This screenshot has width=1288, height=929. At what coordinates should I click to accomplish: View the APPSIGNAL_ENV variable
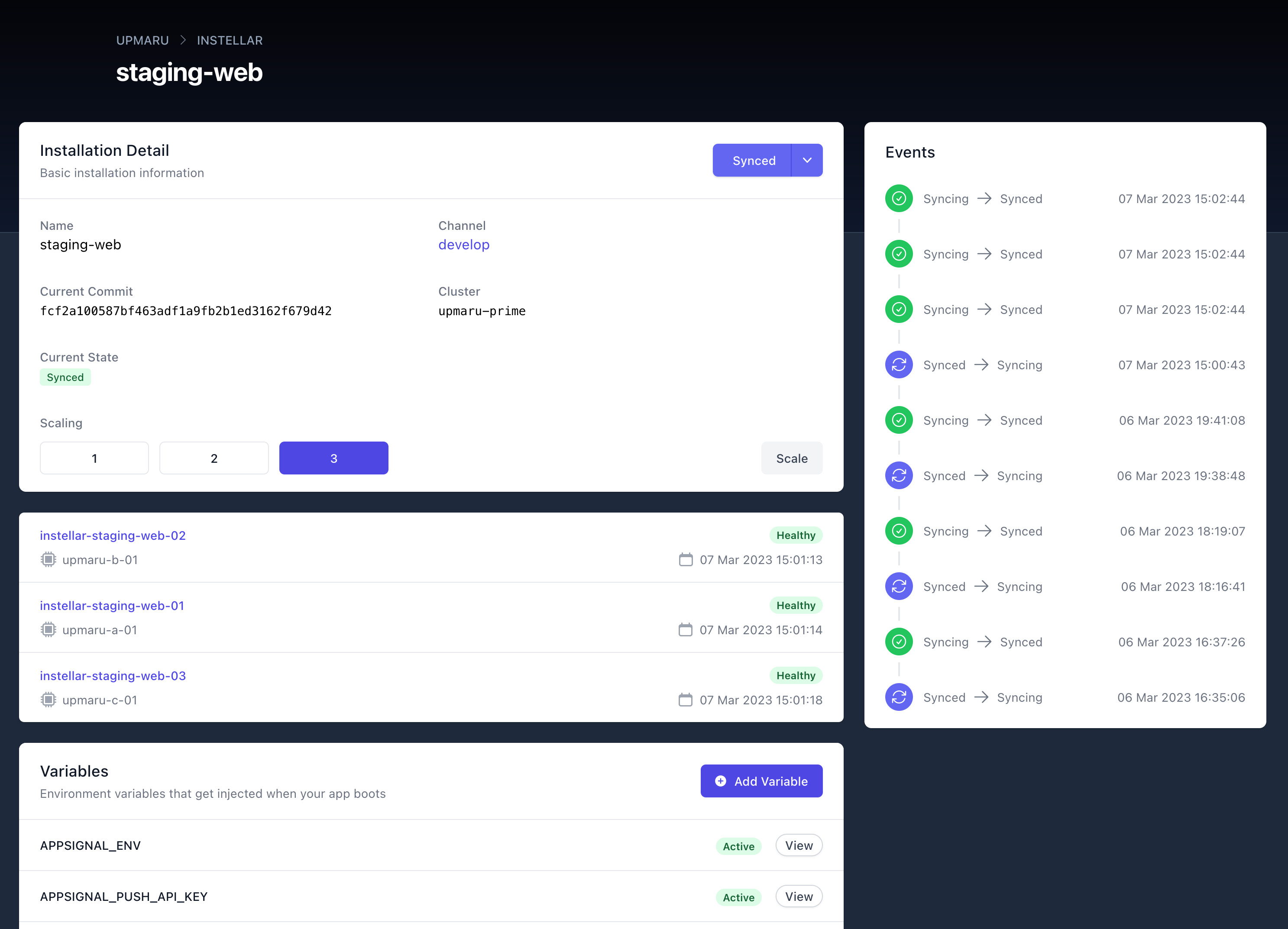[x=799, y=845]
